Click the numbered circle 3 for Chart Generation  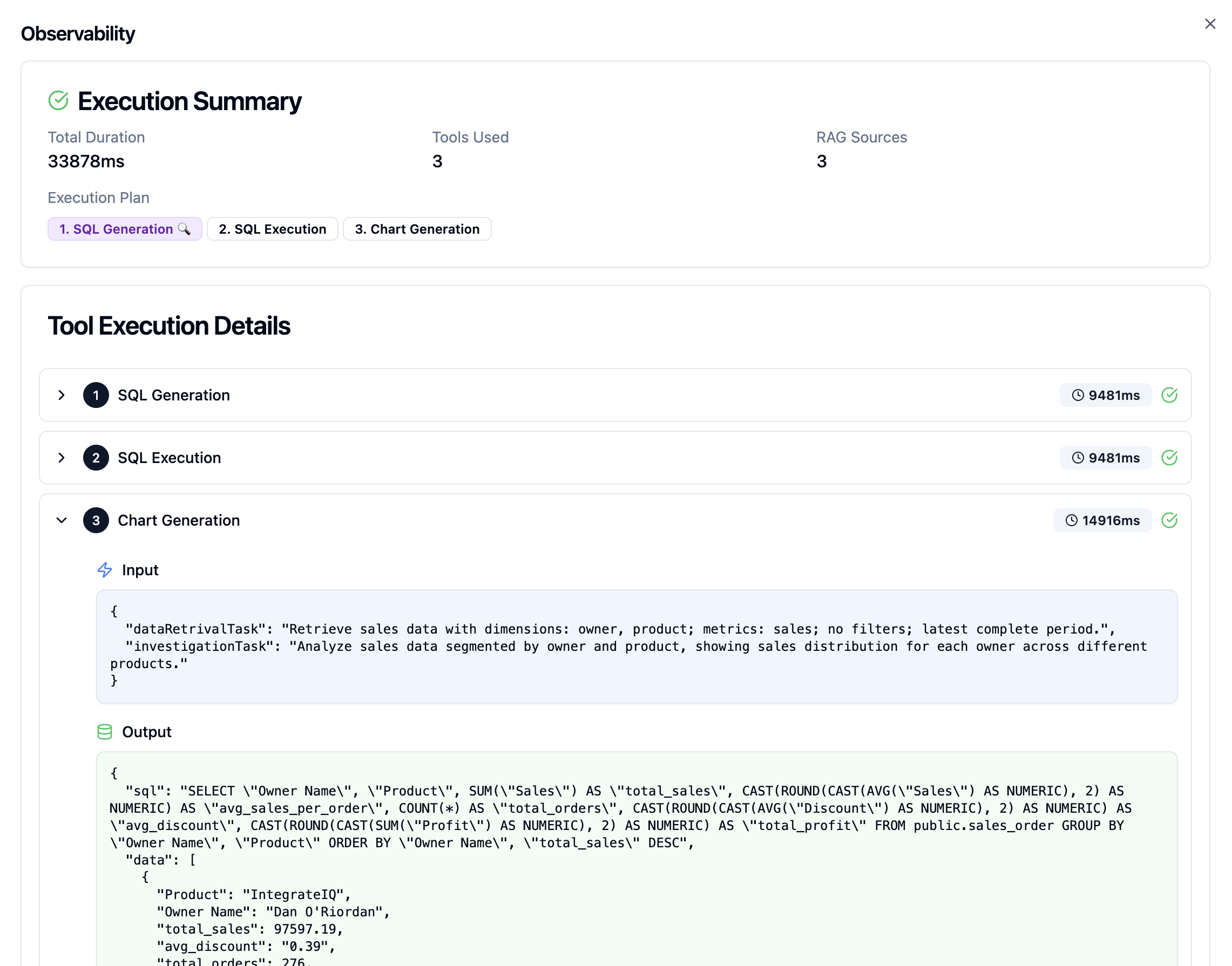click(x=96, y=520)
